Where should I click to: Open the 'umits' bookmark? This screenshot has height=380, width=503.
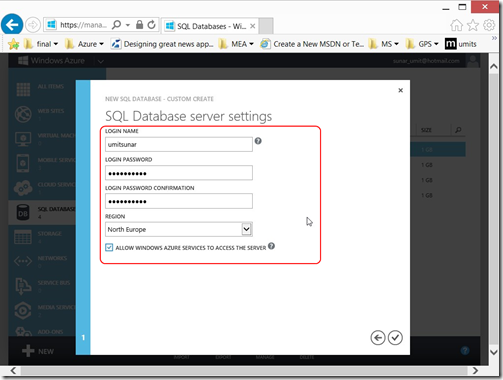tap(461, 44)
